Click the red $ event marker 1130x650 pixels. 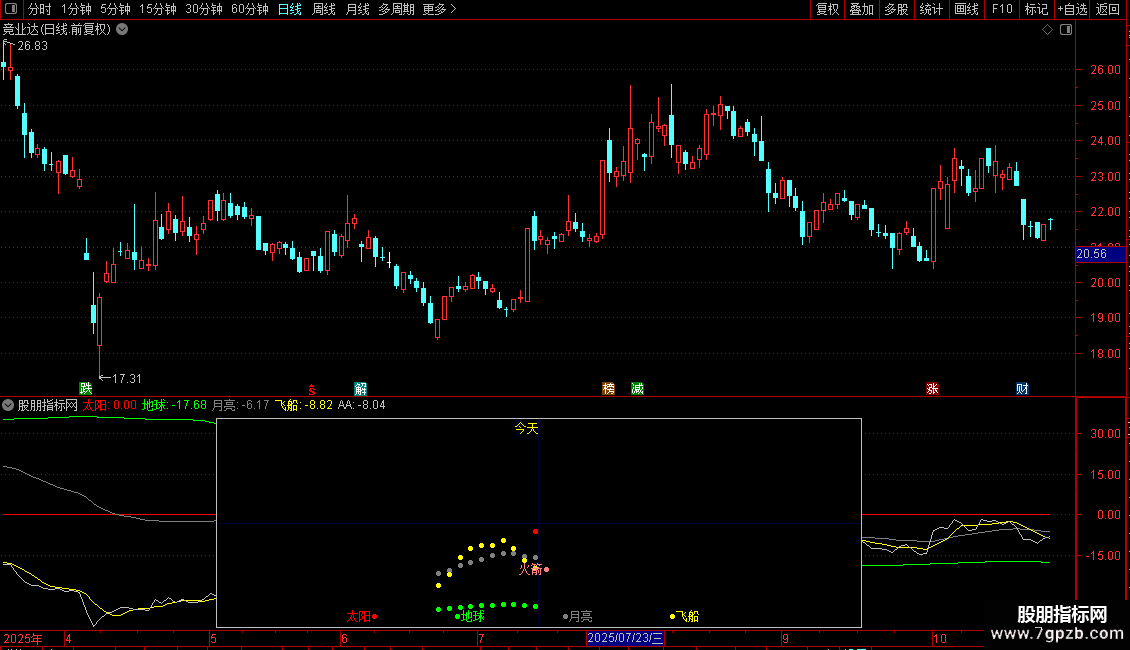point(311,389)
